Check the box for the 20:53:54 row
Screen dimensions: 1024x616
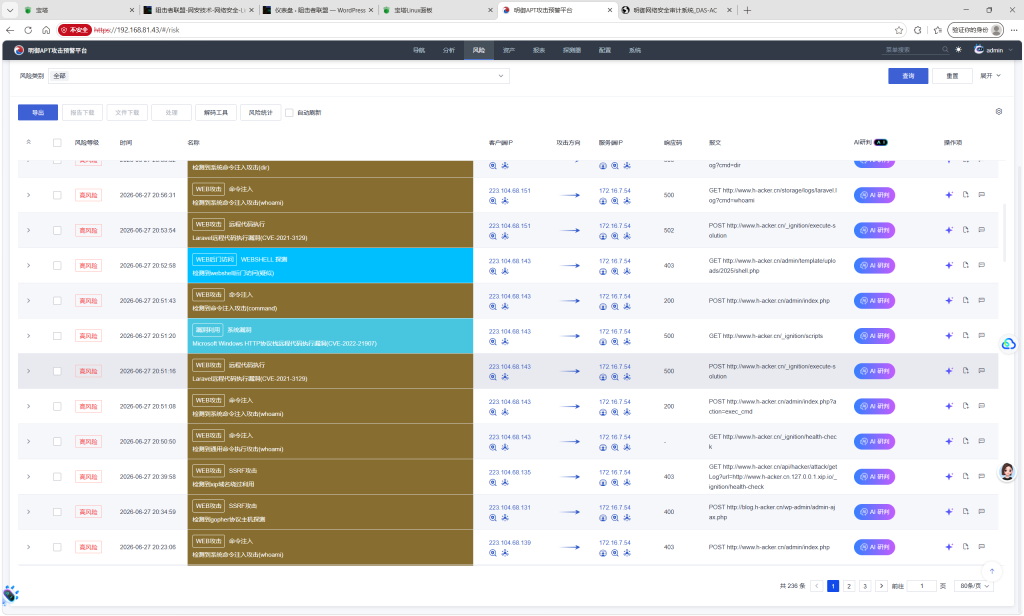click(57, 231)
